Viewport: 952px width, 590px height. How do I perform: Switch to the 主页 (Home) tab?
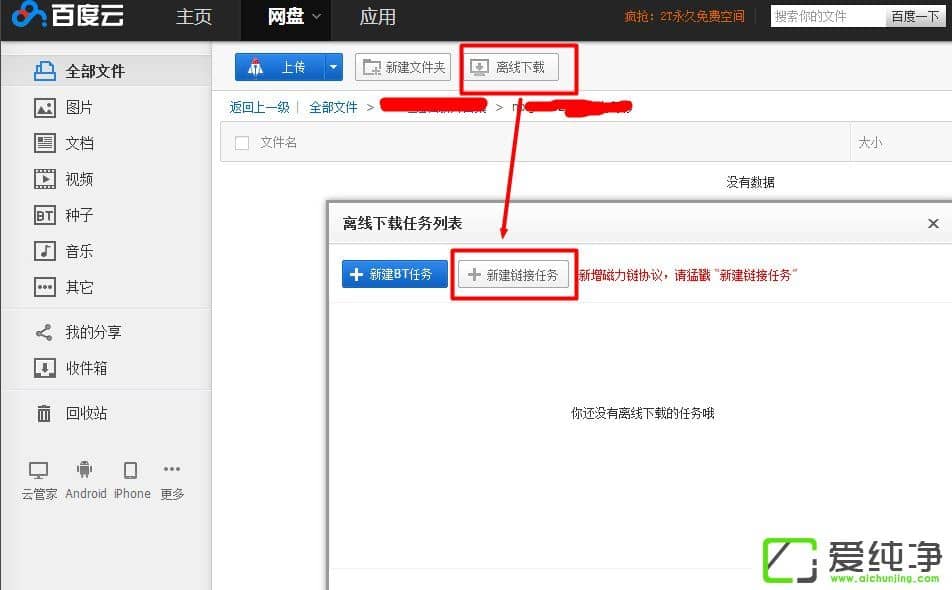pyautogui.click(x=194, y=17)
